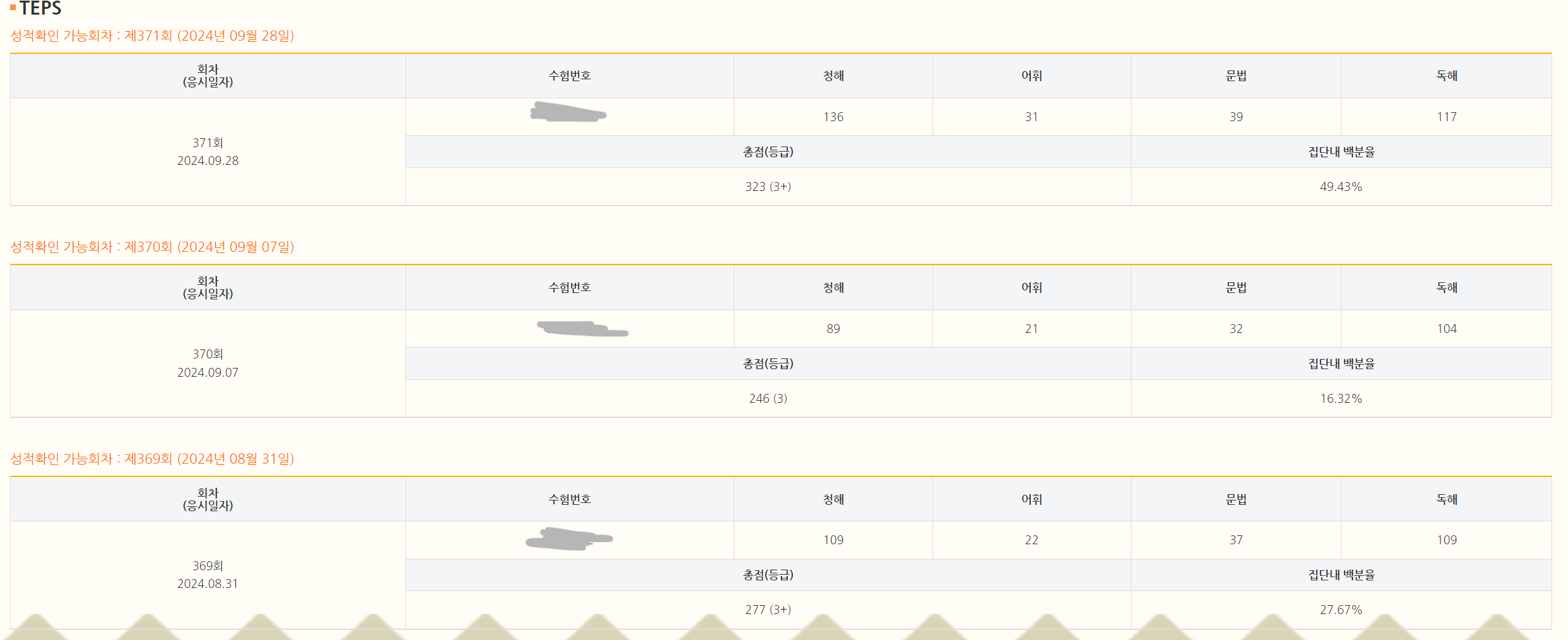
Task: Click the 370회 2024.09.07 session cell
Action: pos(208,363)
